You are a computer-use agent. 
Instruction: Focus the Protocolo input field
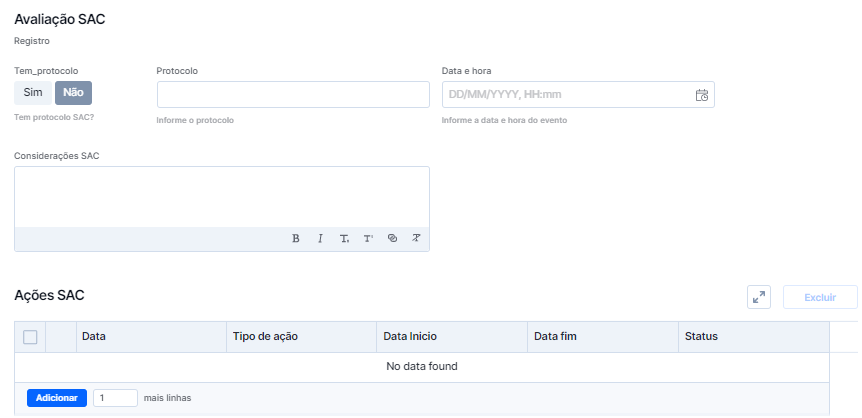[293, 95]
